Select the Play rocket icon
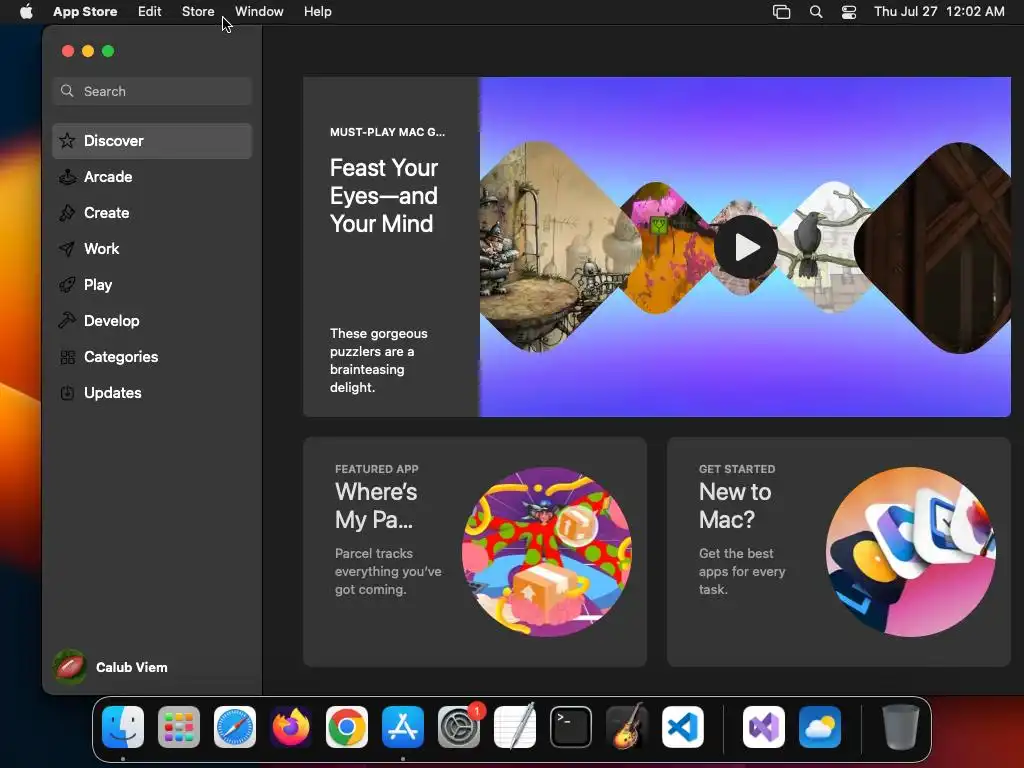The width and height of the screenshot is (1024, 768). point(67,285)
